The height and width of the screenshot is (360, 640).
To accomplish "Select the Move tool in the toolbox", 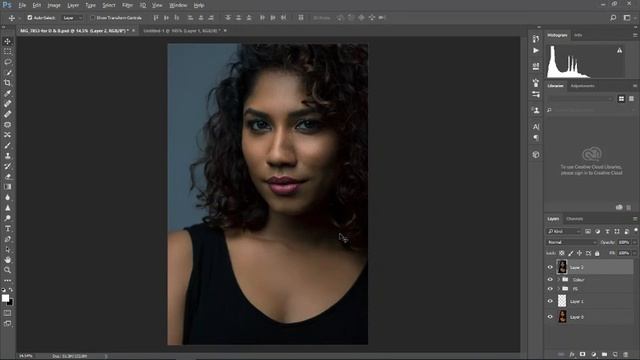I will pos(7,41).
